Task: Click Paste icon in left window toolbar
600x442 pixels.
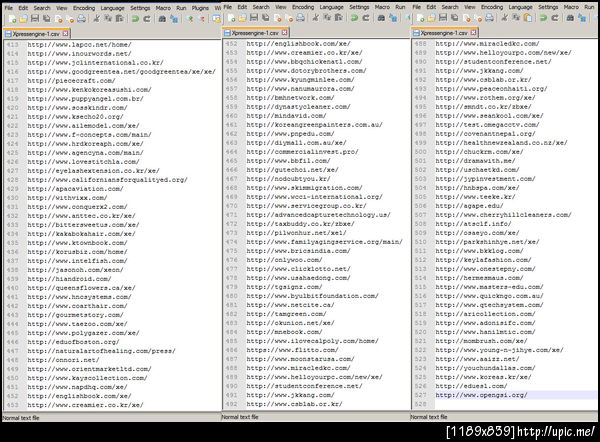Action: click(119, 18)
